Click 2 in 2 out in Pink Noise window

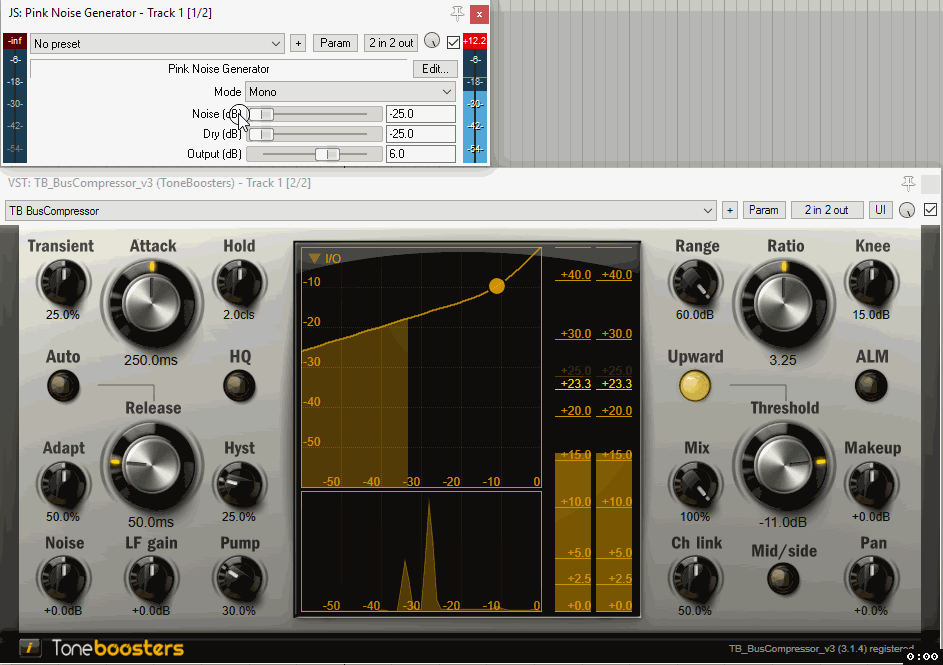click(391, 43)
